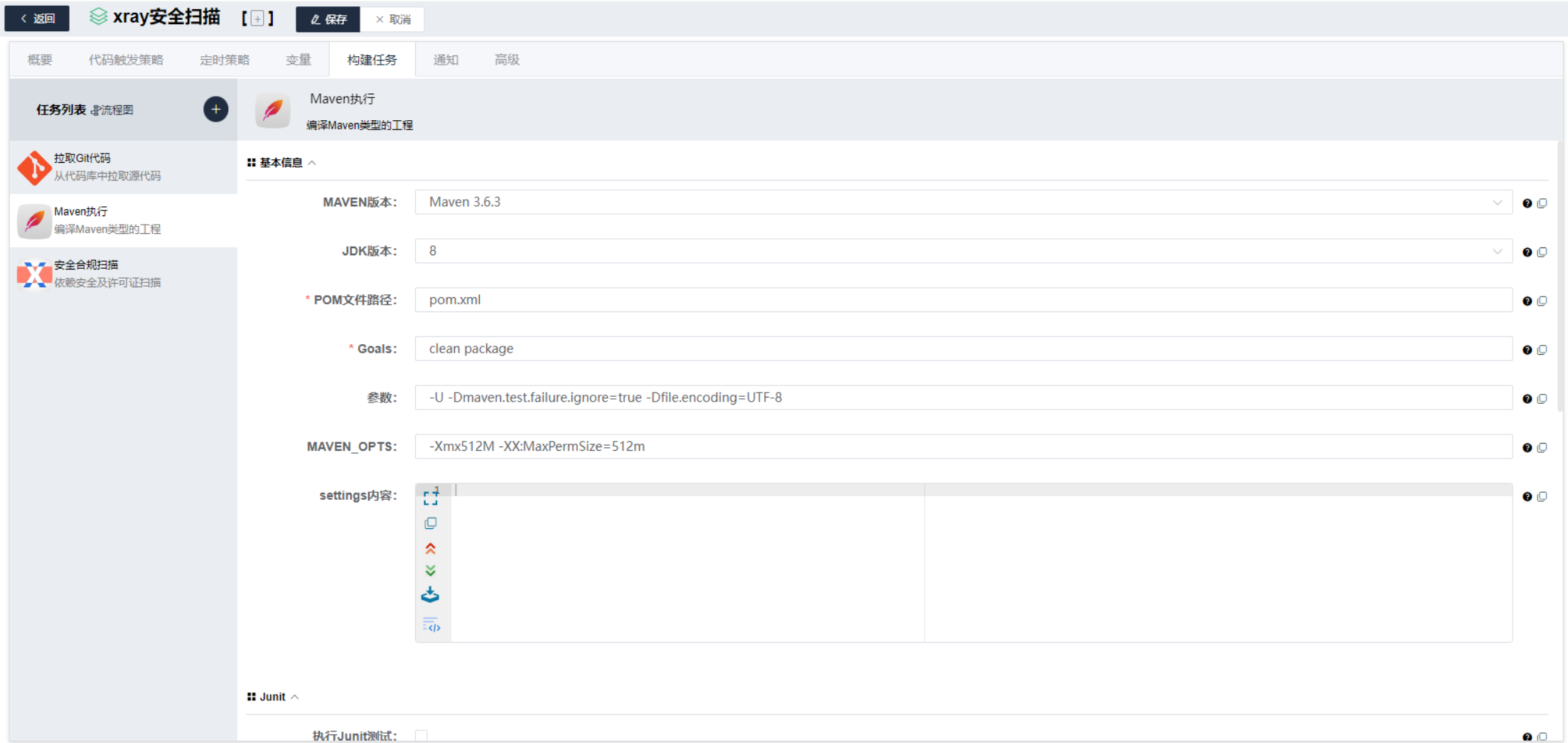Show help for POM文件路径 field
The height and width of the screenshot is (743, 1568).
tap(1527, 301)
